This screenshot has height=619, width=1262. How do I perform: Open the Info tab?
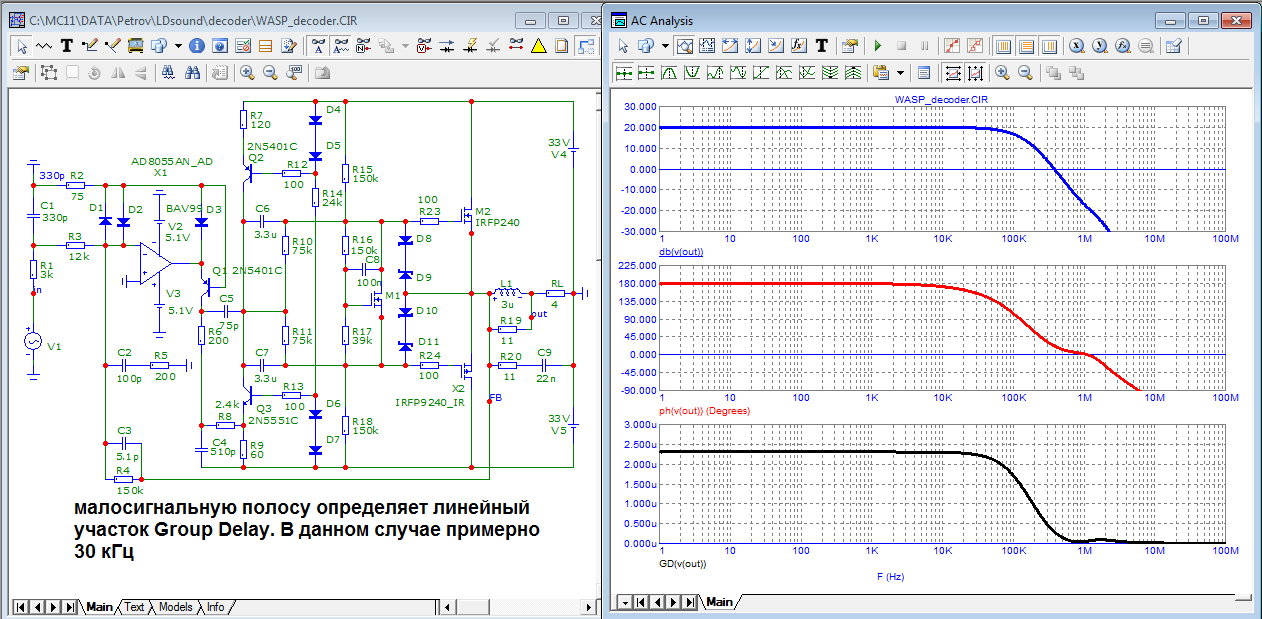pos(215,607)
